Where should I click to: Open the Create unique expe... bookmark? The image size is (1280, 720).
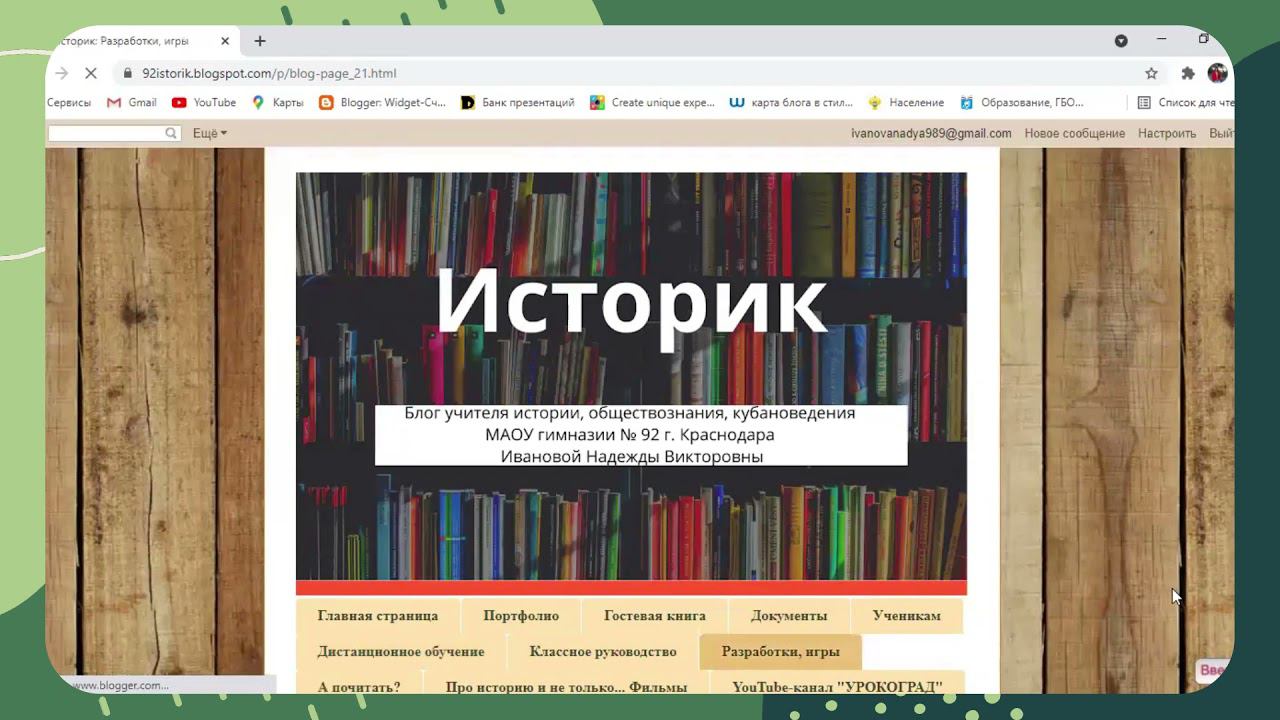pos(653,102)
